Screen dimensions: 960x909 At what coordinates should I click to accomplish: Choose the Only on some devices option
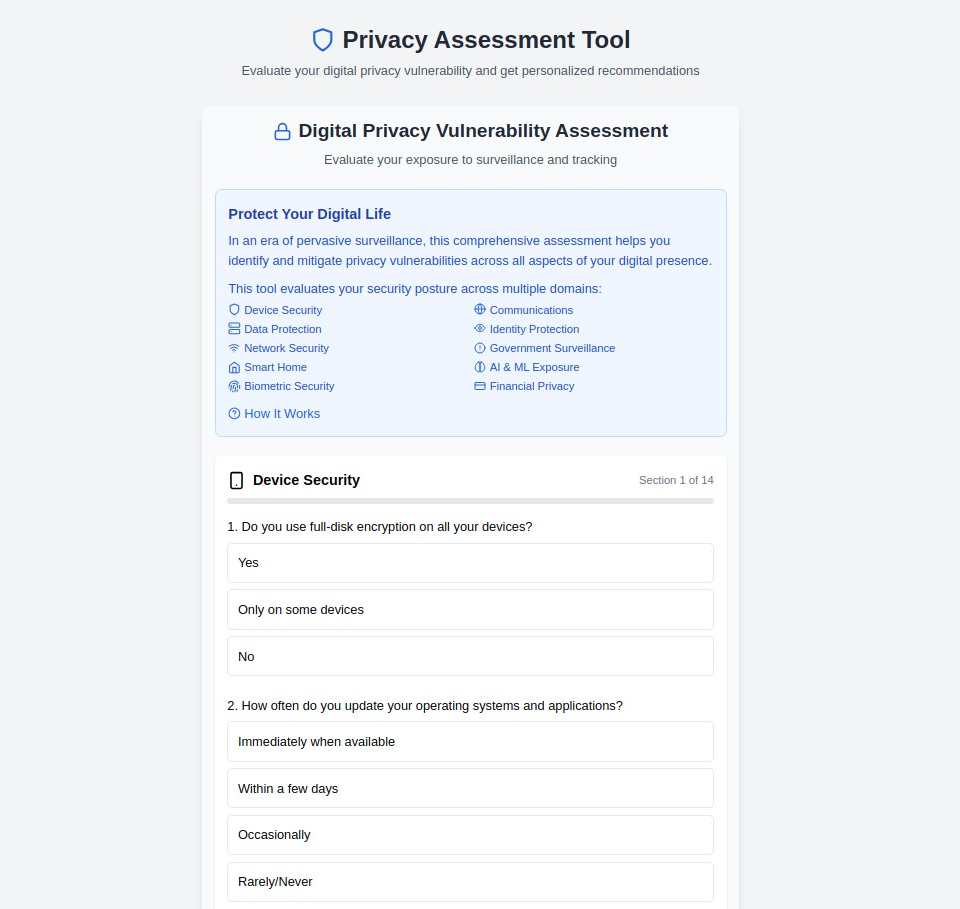[x=470, y=610]
